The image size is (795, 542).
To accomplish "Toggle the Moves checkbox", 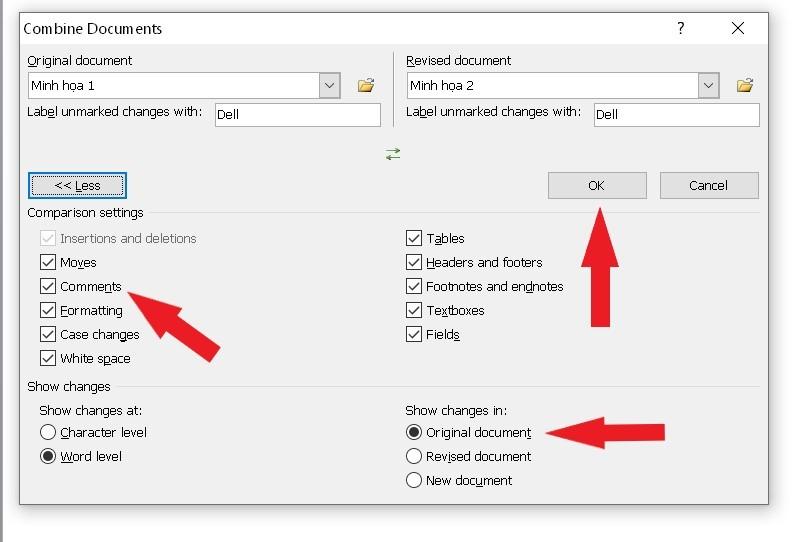I will 48,263.
